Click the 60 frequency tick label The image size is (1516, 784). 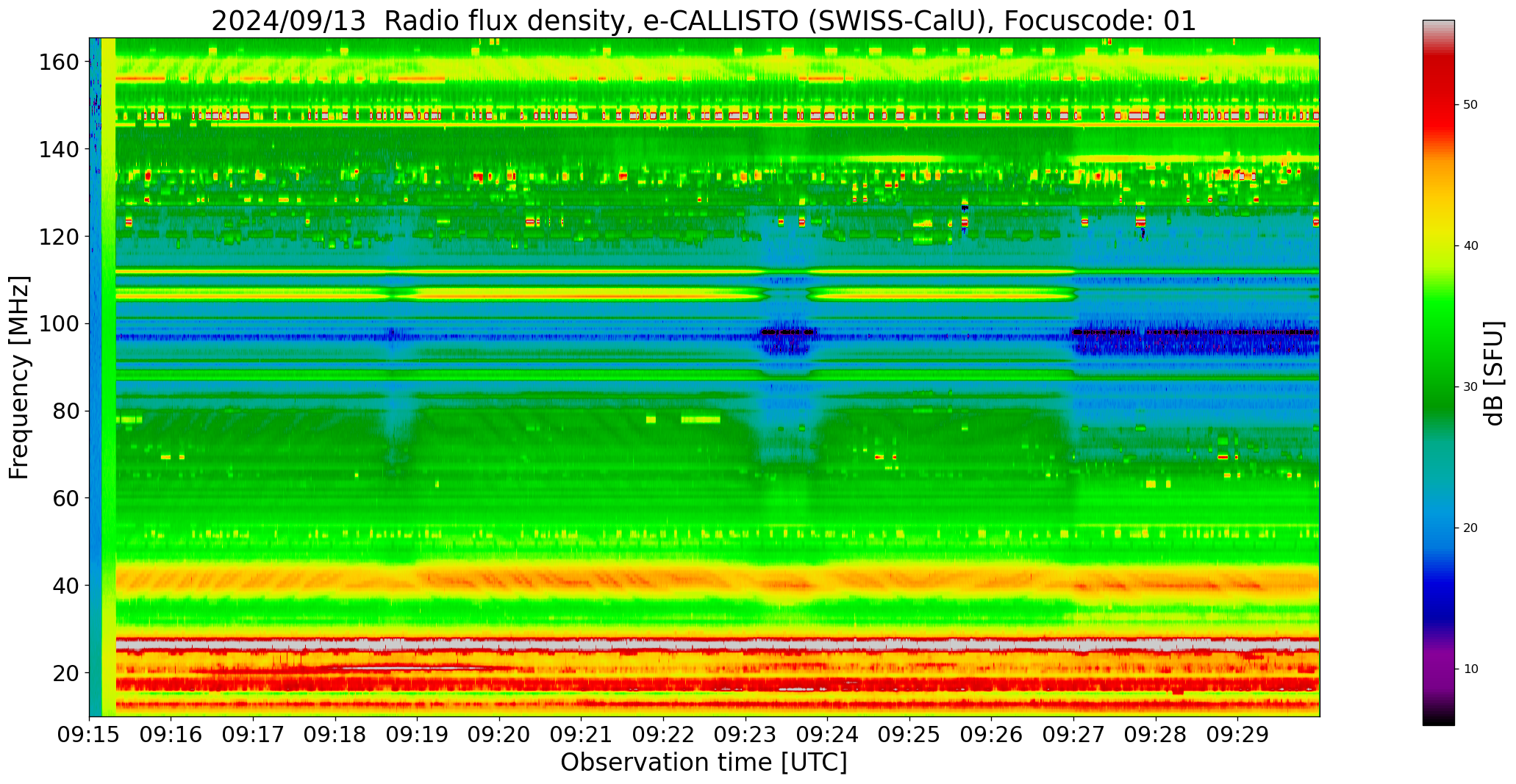(x=66, y=497)
